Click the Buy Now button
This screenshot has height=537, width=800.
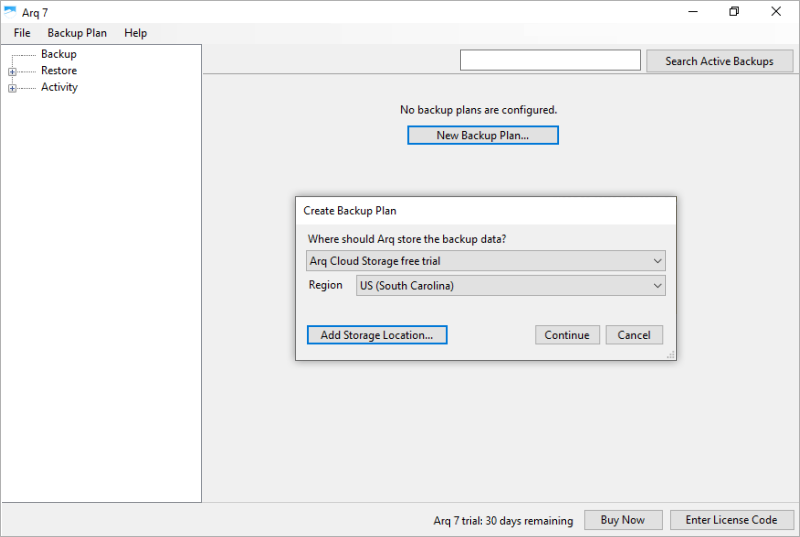pyautogui.click(x=623, y=520)
